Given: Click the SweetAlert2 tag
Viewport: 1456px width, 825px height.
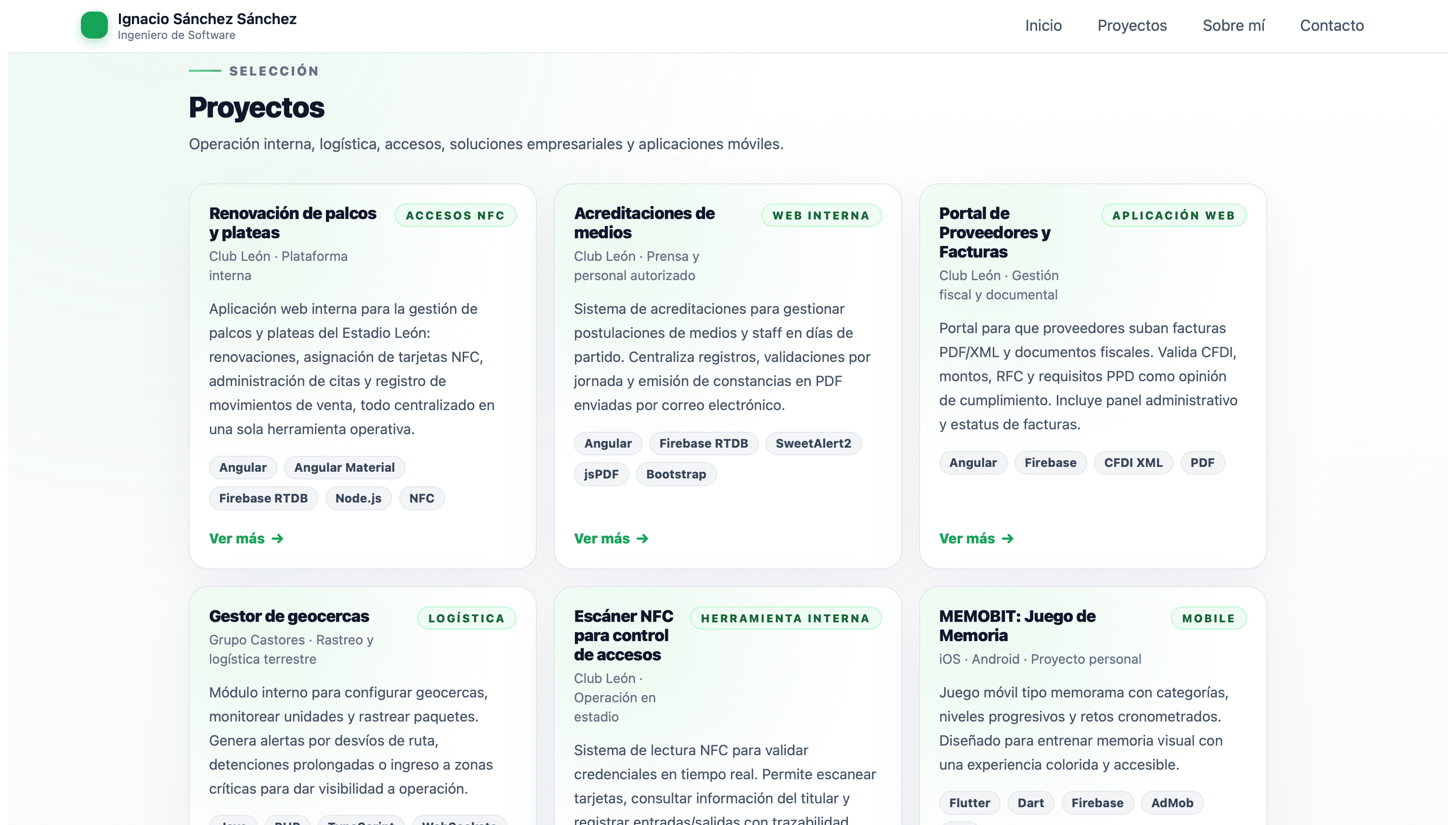Looking at the screenshot, I should [813, 443].
